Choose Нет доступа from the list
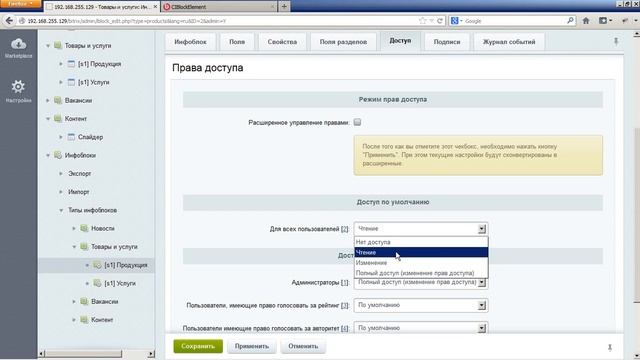Viewport: 640px width, 360px height. [x=421, y=242]
